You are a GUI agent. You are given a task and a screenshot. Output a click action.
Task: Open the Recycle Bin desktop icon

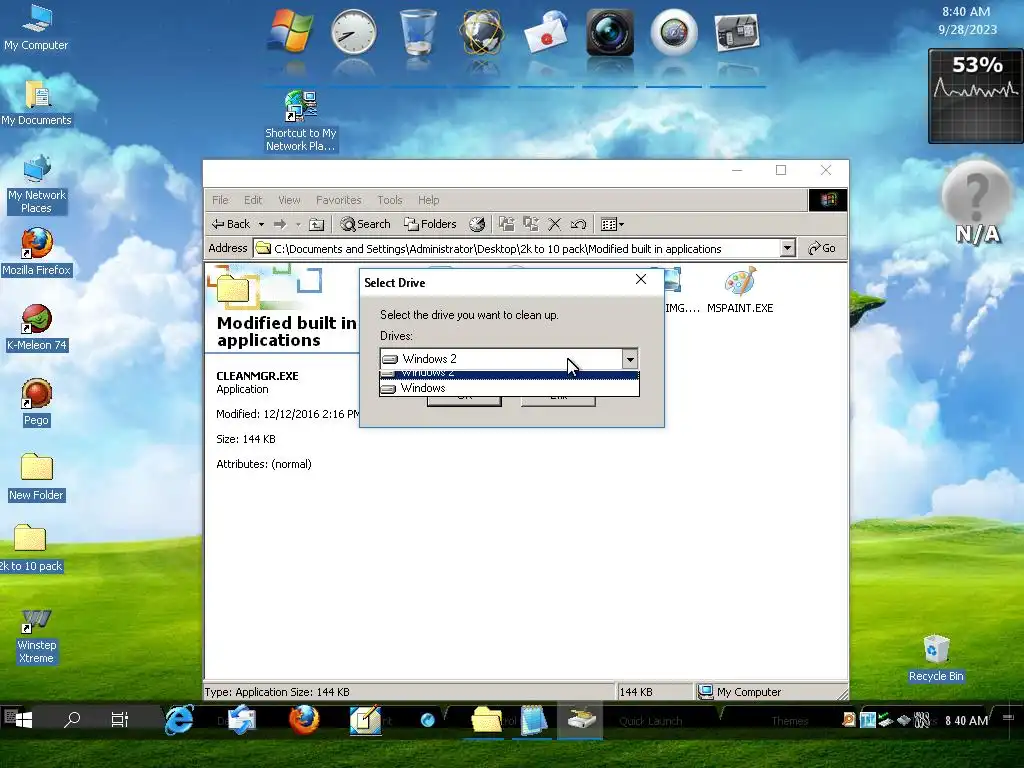936,658
